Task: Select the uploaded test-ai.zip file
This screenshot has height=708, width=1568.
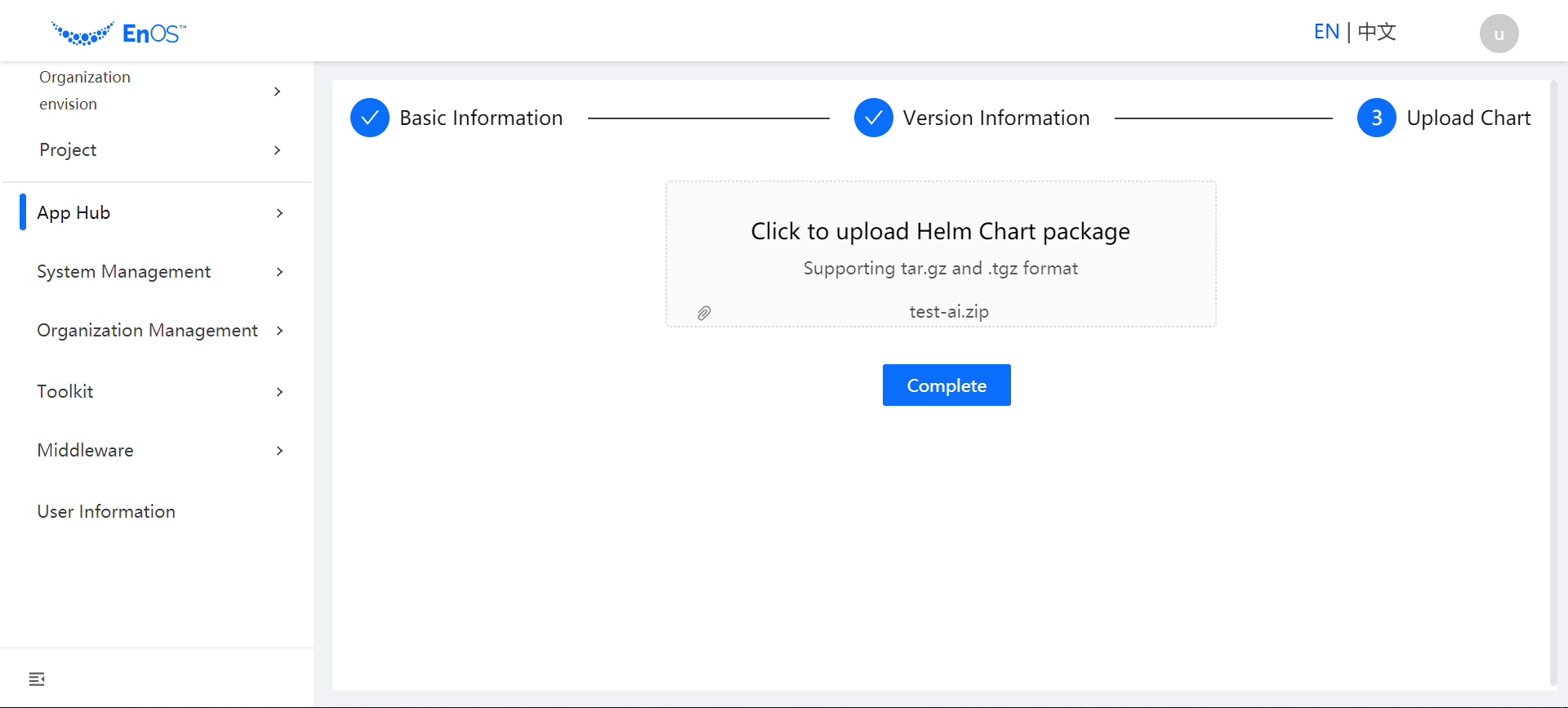Action: click(x=949, y=312)
